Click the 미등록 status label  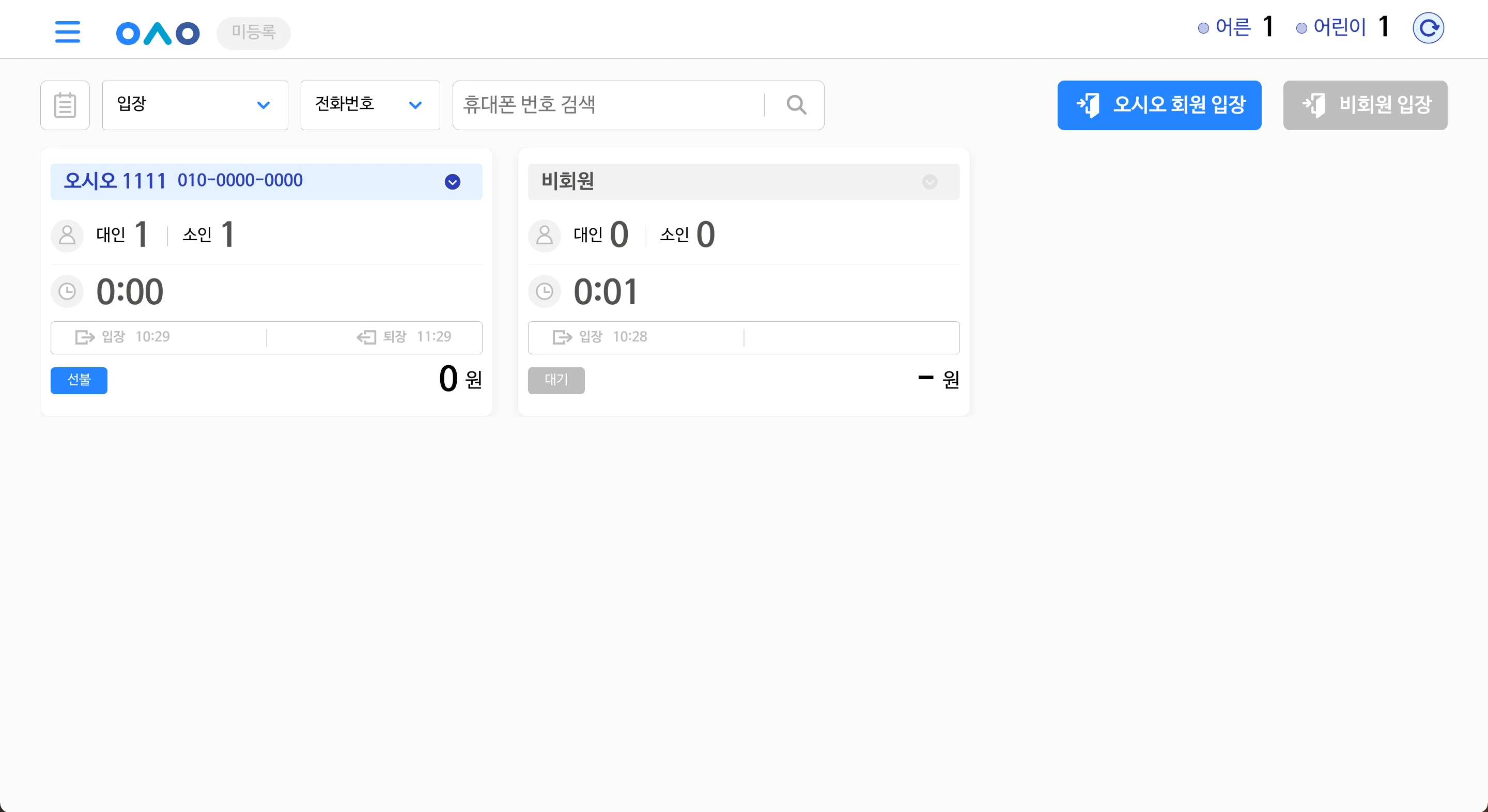[x=254, y=33]
